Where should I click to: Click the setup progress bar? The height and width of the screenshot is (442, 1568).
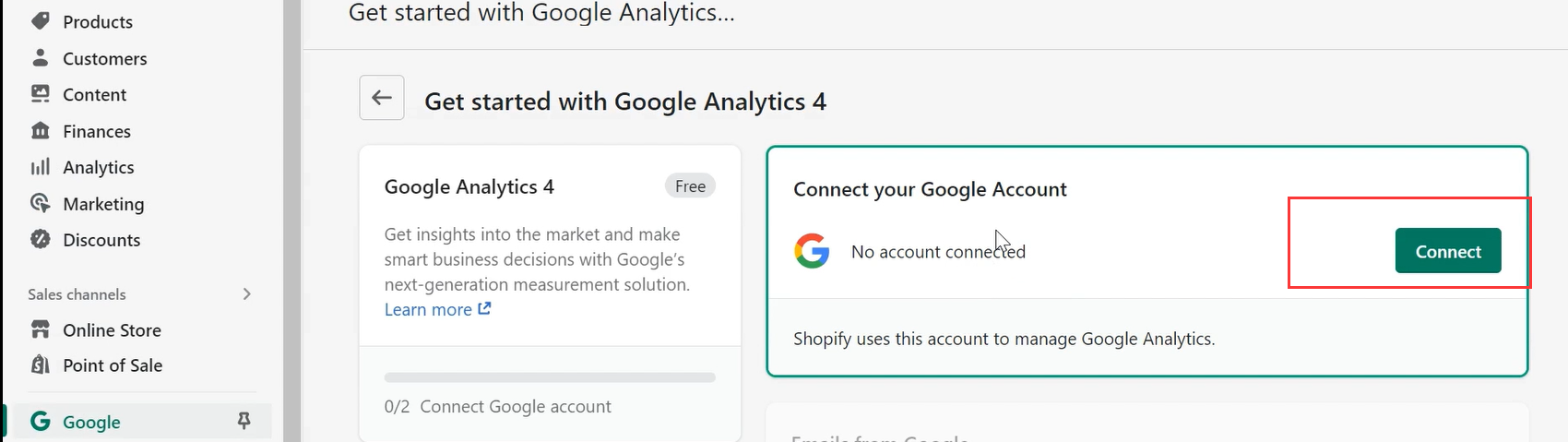[550, 377]
